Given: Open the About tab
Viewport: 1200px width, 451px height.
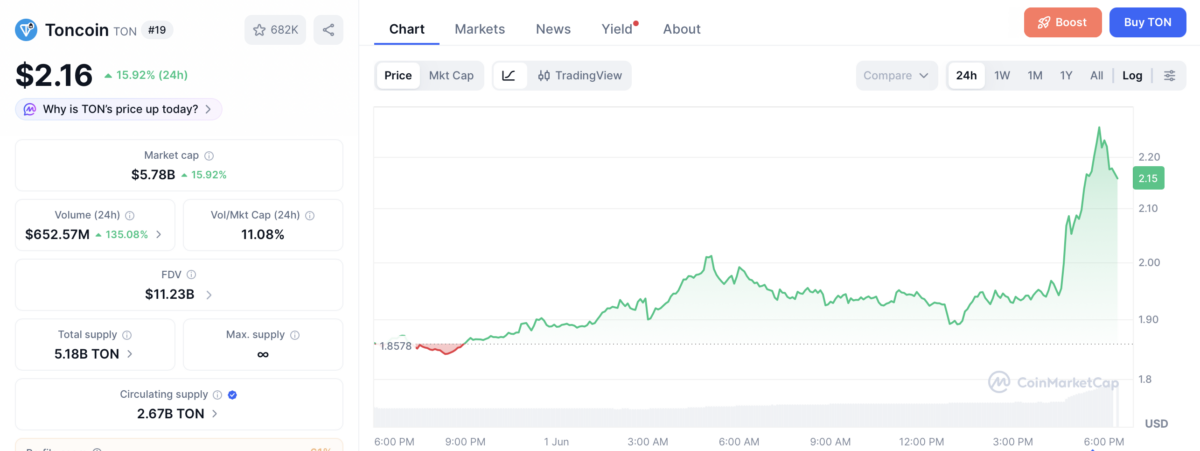Looking at the screenshot, I should point(682,29).
